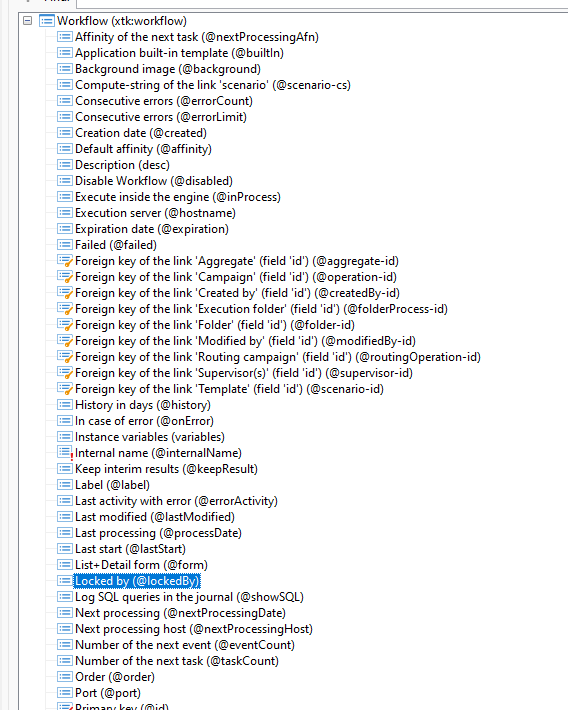The width and height of the screenshot is (568, 710).
Task: Select Affinity of the next task field
Action: pos(197,37)
